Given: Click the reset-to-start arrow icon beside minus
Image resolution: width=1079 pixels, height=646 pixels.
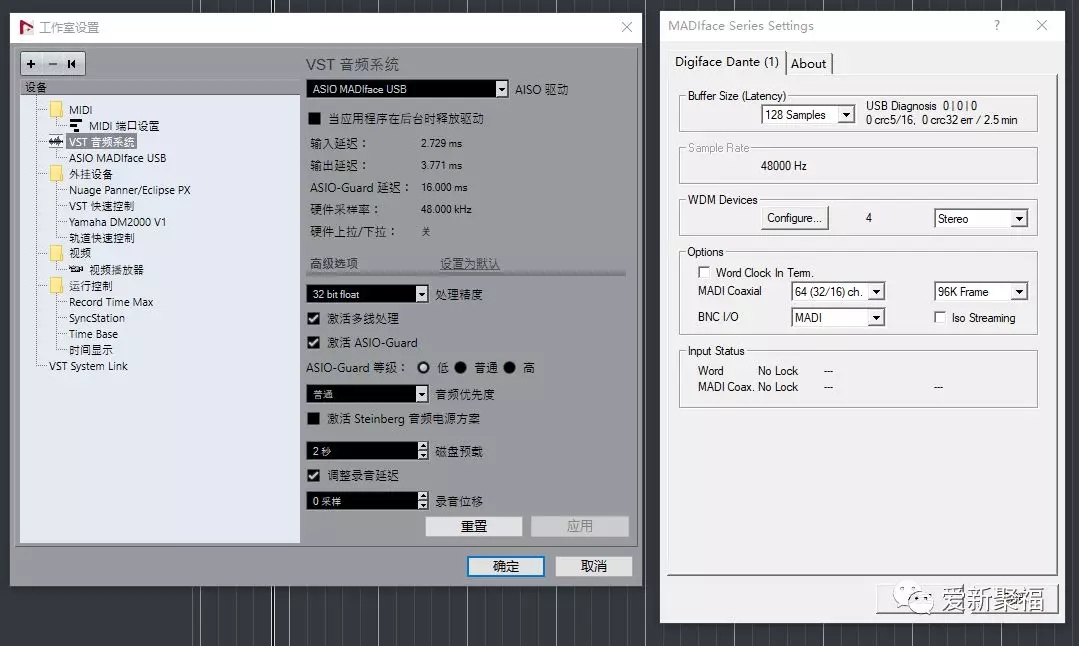Looking at the screenshot, I should (x=72, y=64).
